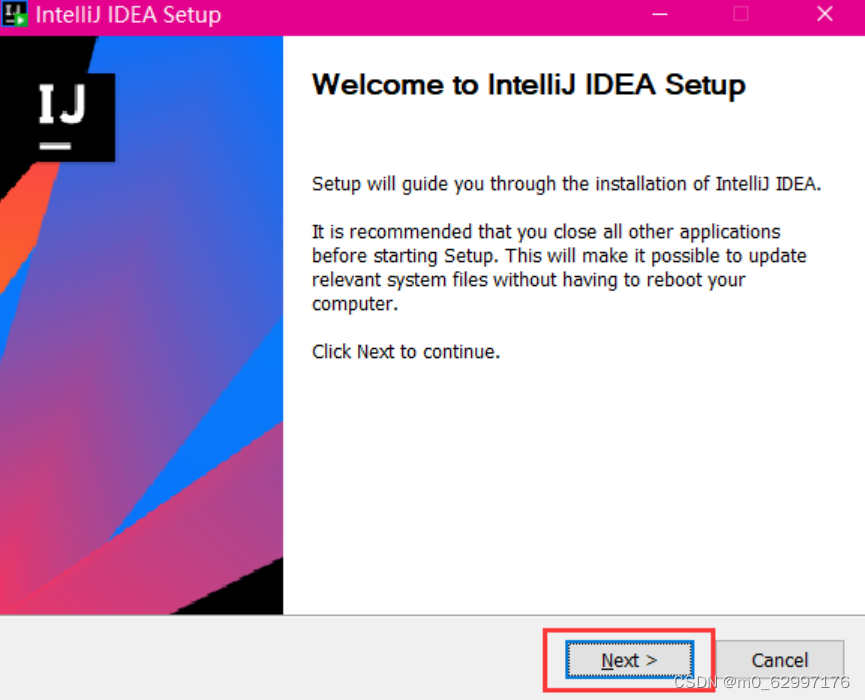Viewport: 865px width, 700px height.
Task: Click the Click Next to continue text
Action: [x=406, y=351]
